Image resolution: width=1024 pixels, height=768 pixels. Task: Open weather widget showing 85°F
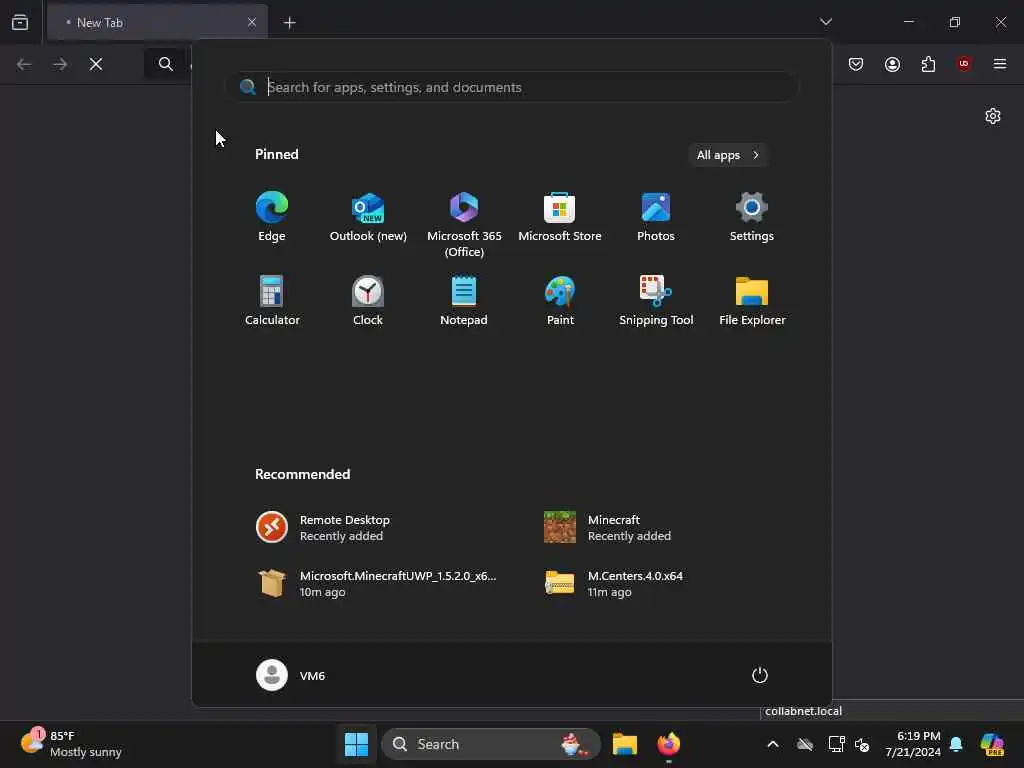72,744
